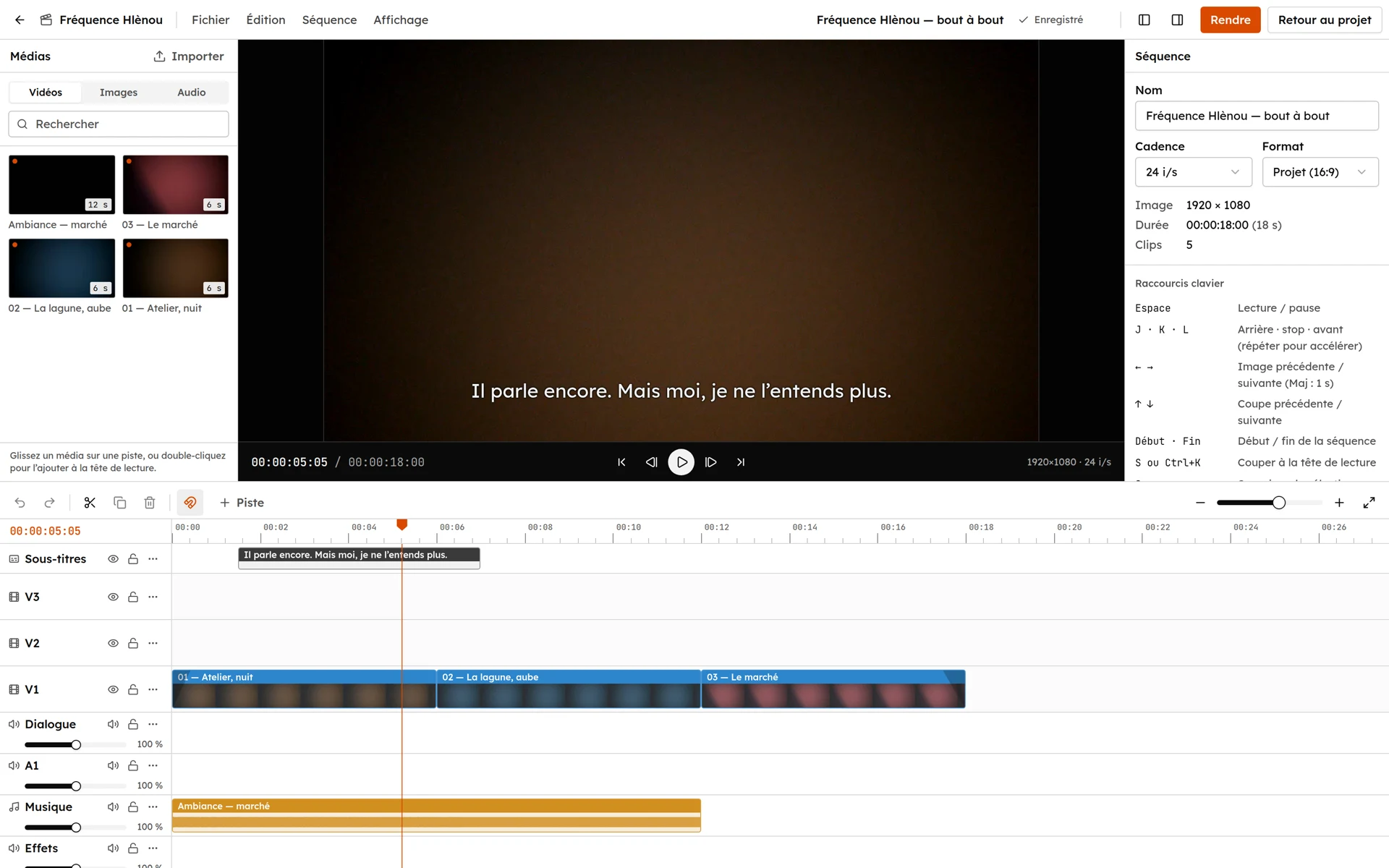
Task: Toggle visibility of track V2
Action: [x=113, y=644]
